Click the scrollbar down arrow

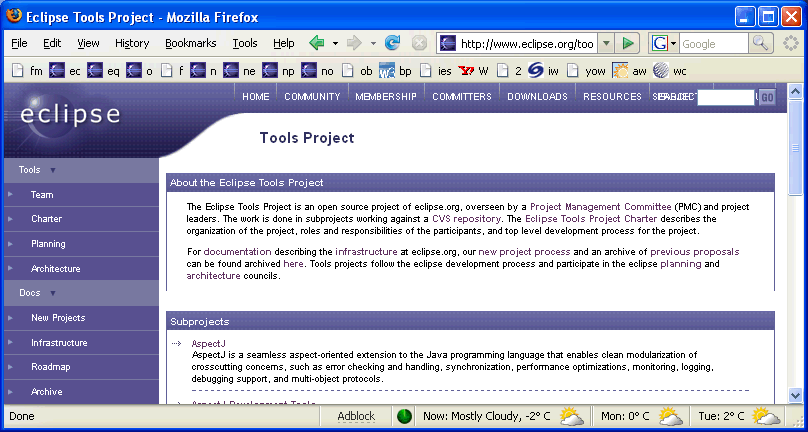tap(795, 395)
